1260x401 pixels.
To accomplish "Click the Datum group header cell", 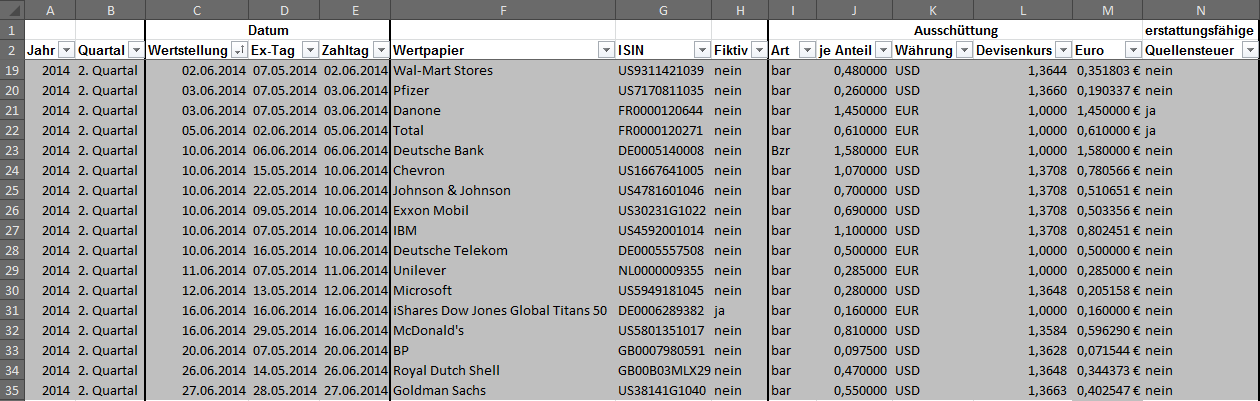I will coord(268,30).
